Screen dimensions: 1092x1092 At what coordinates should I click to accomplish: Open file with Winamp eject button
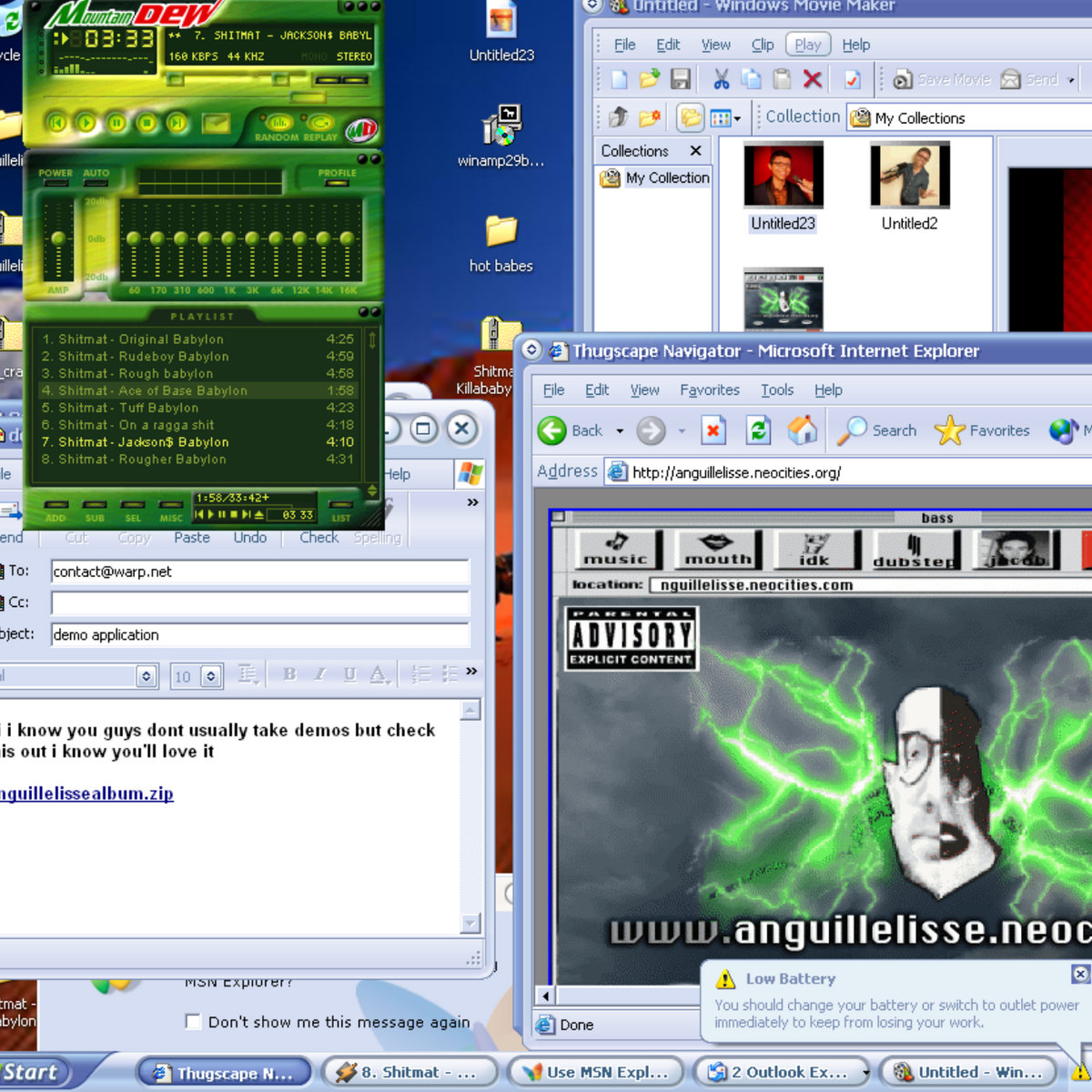(x=216, y=122)
